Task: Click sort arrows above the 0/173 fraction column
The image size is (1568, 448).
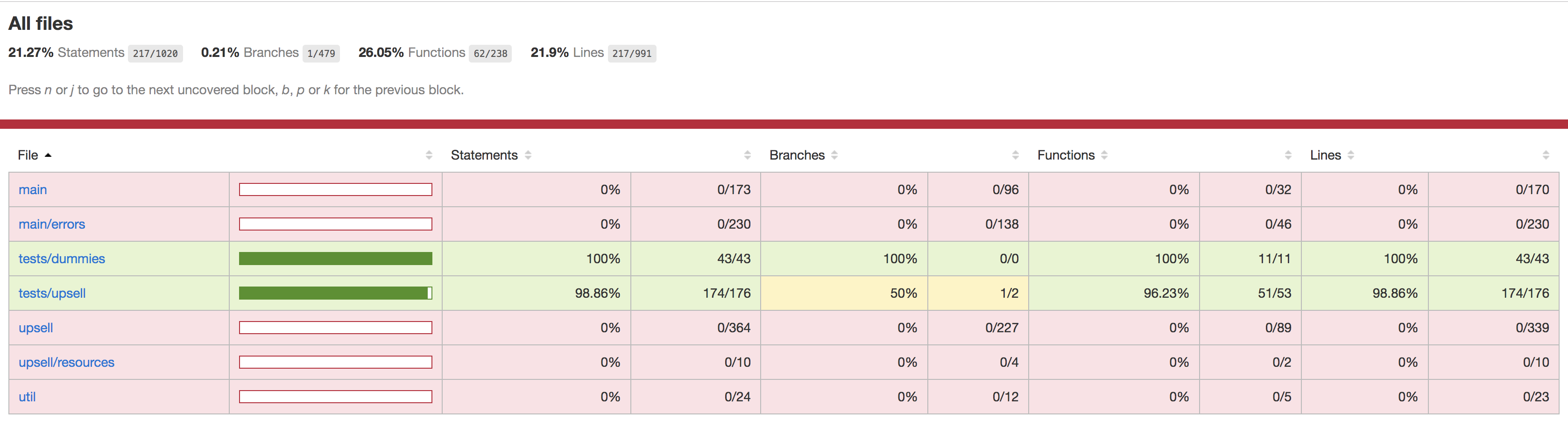Action: pos(747,155)
